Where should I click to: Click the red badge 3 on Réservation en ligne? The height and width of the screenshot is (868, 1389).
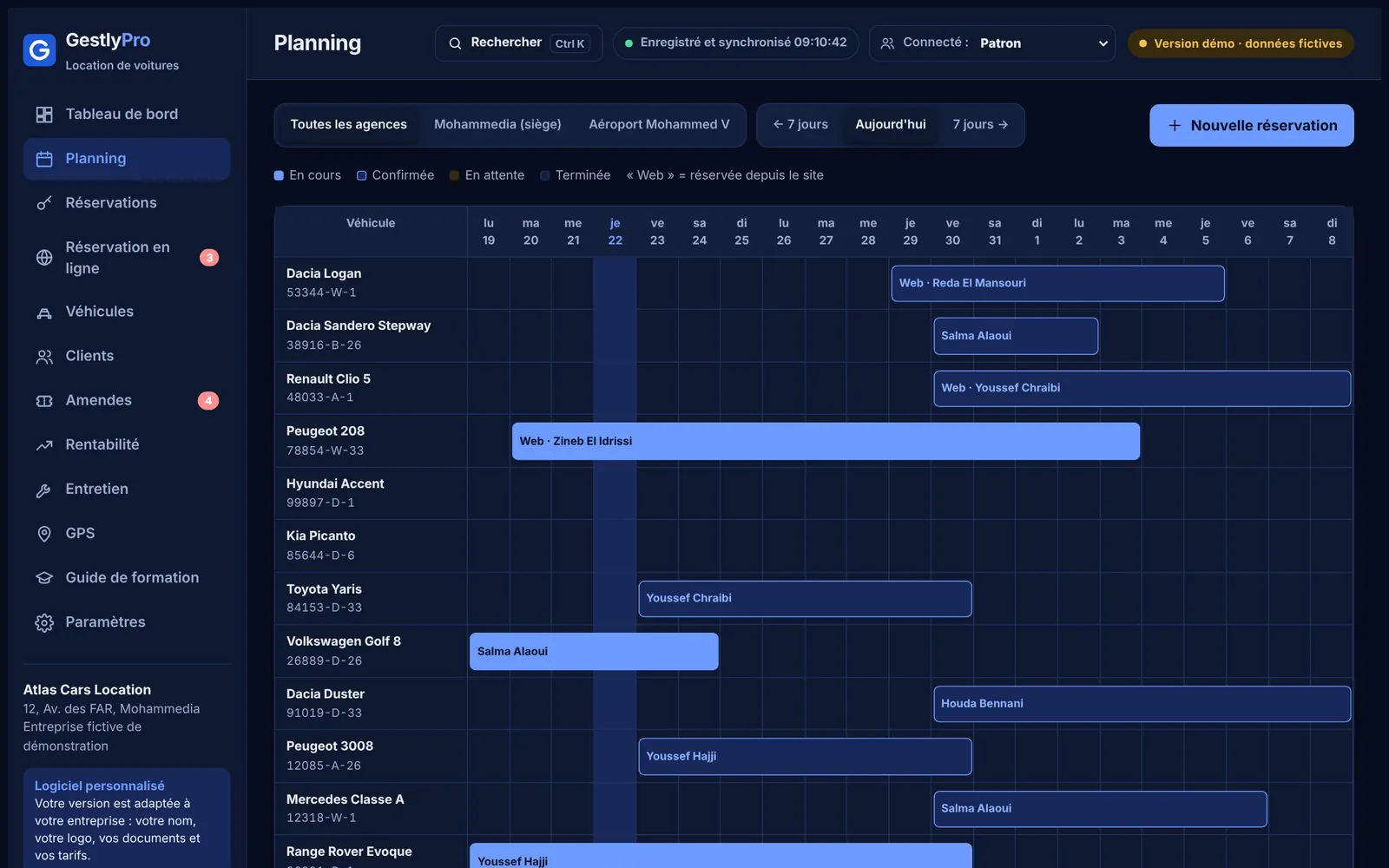pyautogui.click(x=209, y=258)
